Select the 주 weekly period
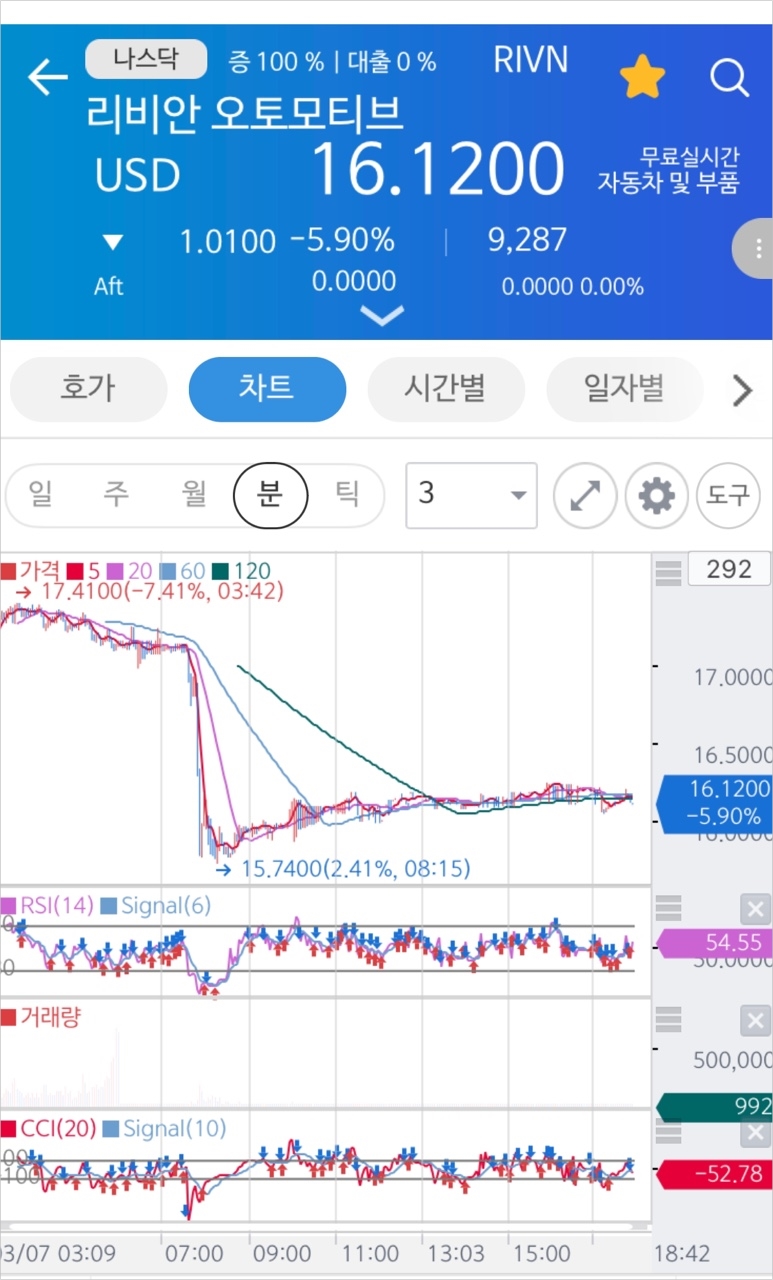Viewport: 773px width, 1280px height. [117, 494]
